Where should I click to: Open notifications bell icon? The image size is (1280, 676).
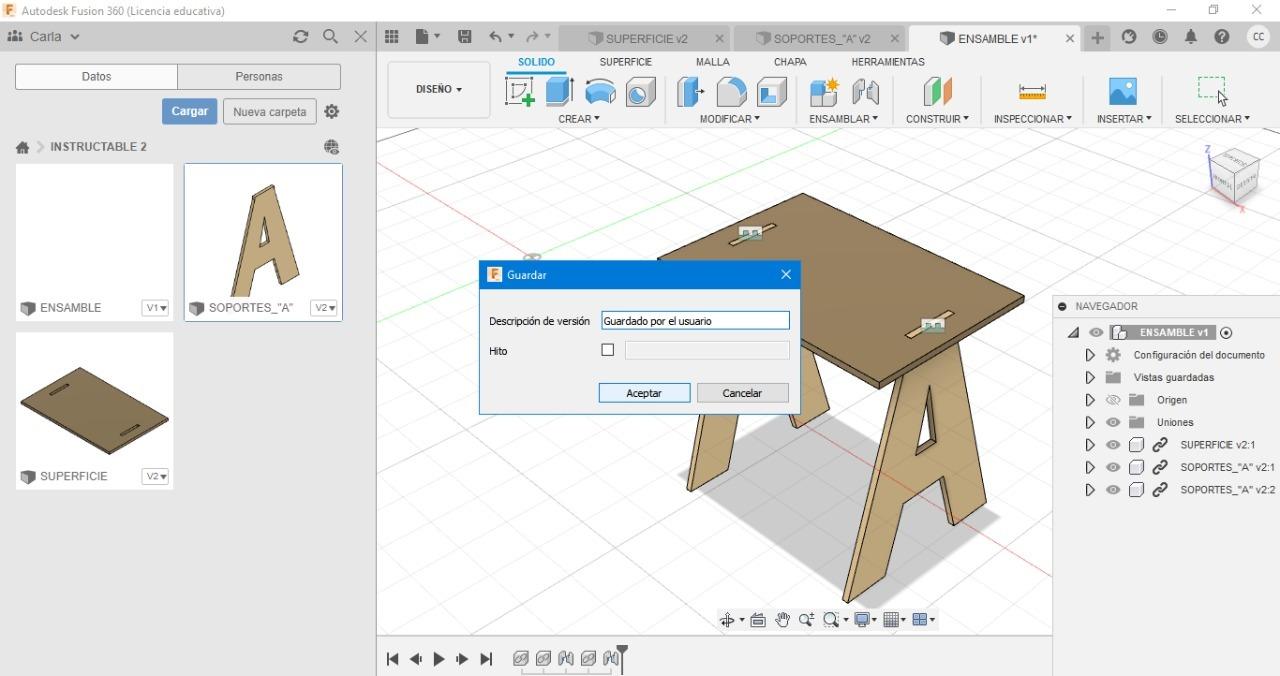(1191, 37)
